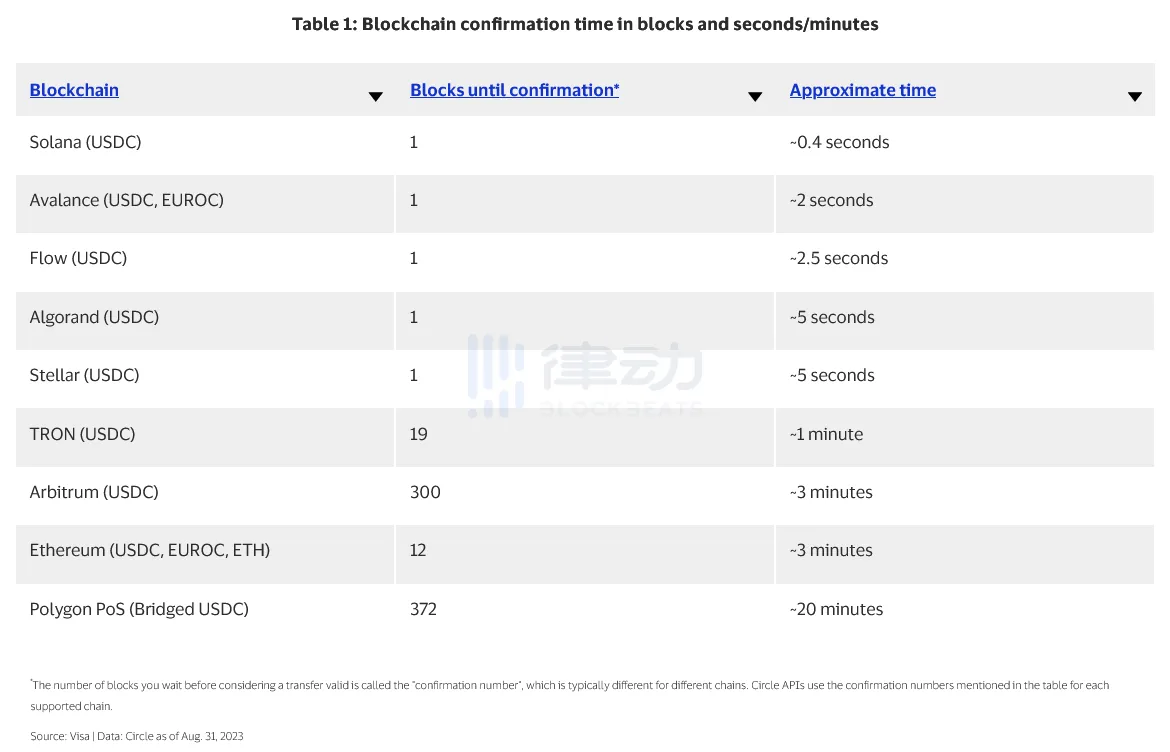Select the Solana (USDC) row cell
Image resolution: width=1170 pixels, height=752 pixels.
(86, 142)
